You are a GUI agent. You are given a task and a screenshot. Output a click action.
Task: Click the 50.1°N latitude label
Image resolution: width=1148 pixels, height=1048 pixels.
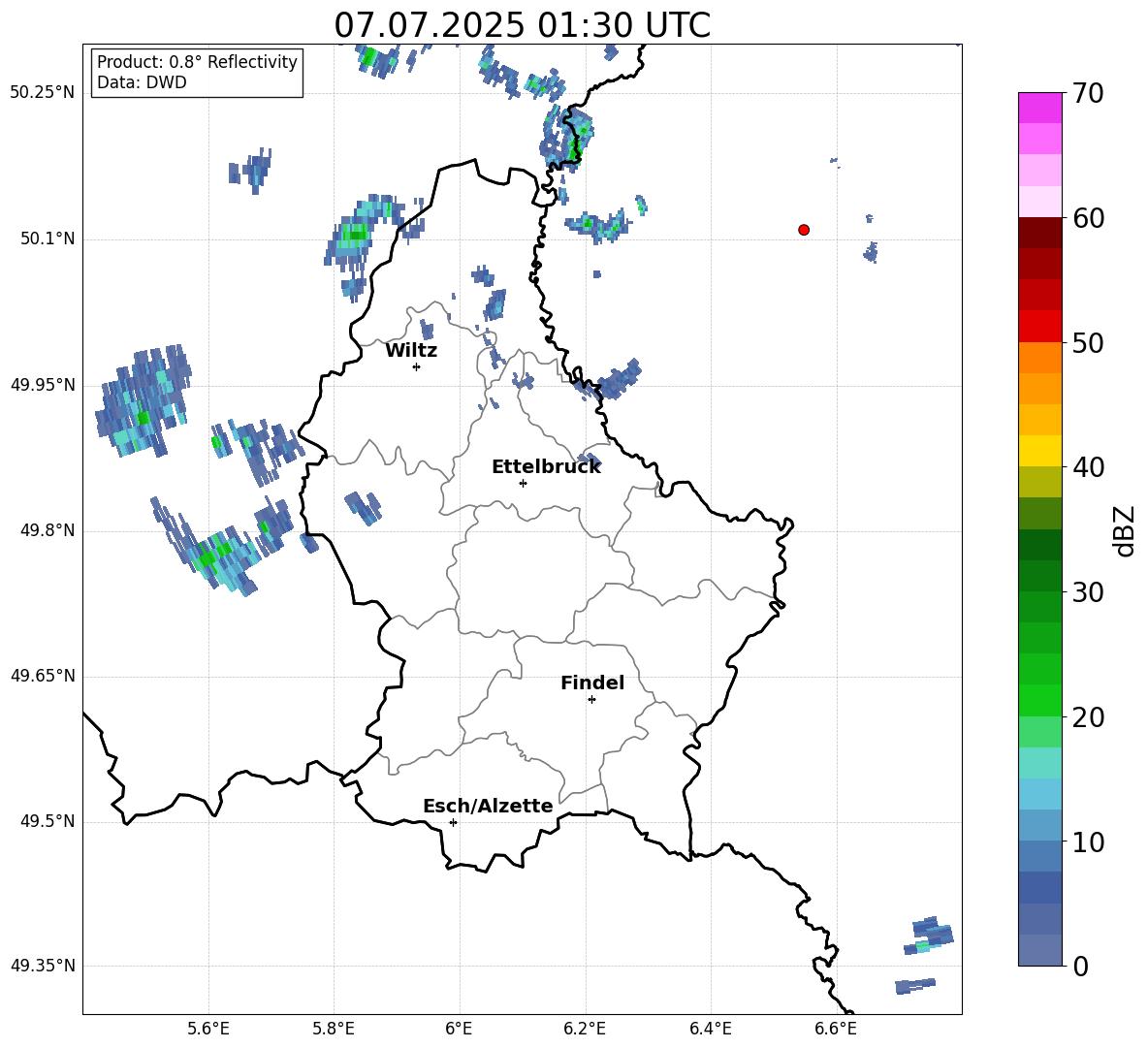point(47,238)
